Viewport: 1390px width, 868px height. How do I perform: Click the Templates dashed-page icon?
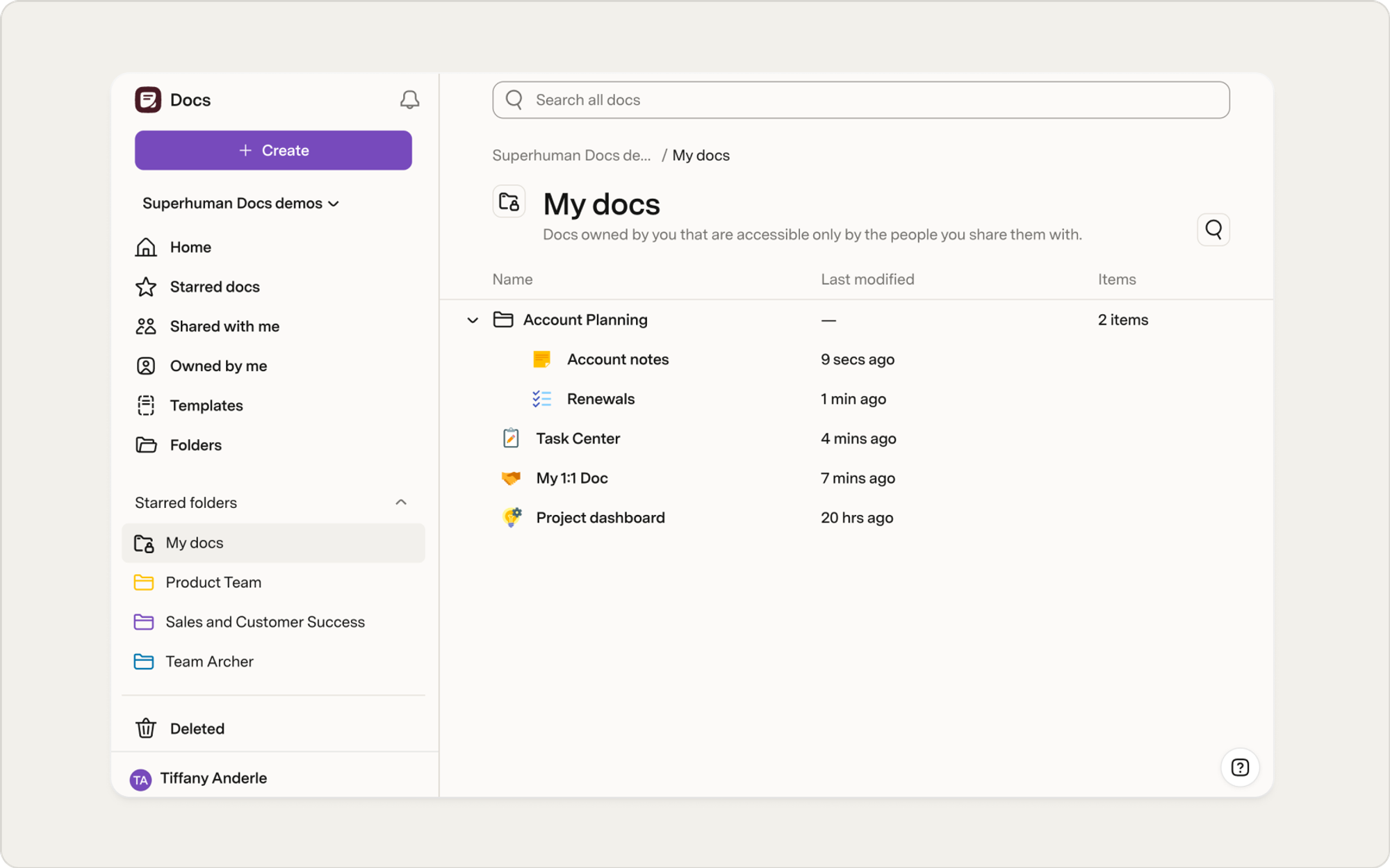146,406
